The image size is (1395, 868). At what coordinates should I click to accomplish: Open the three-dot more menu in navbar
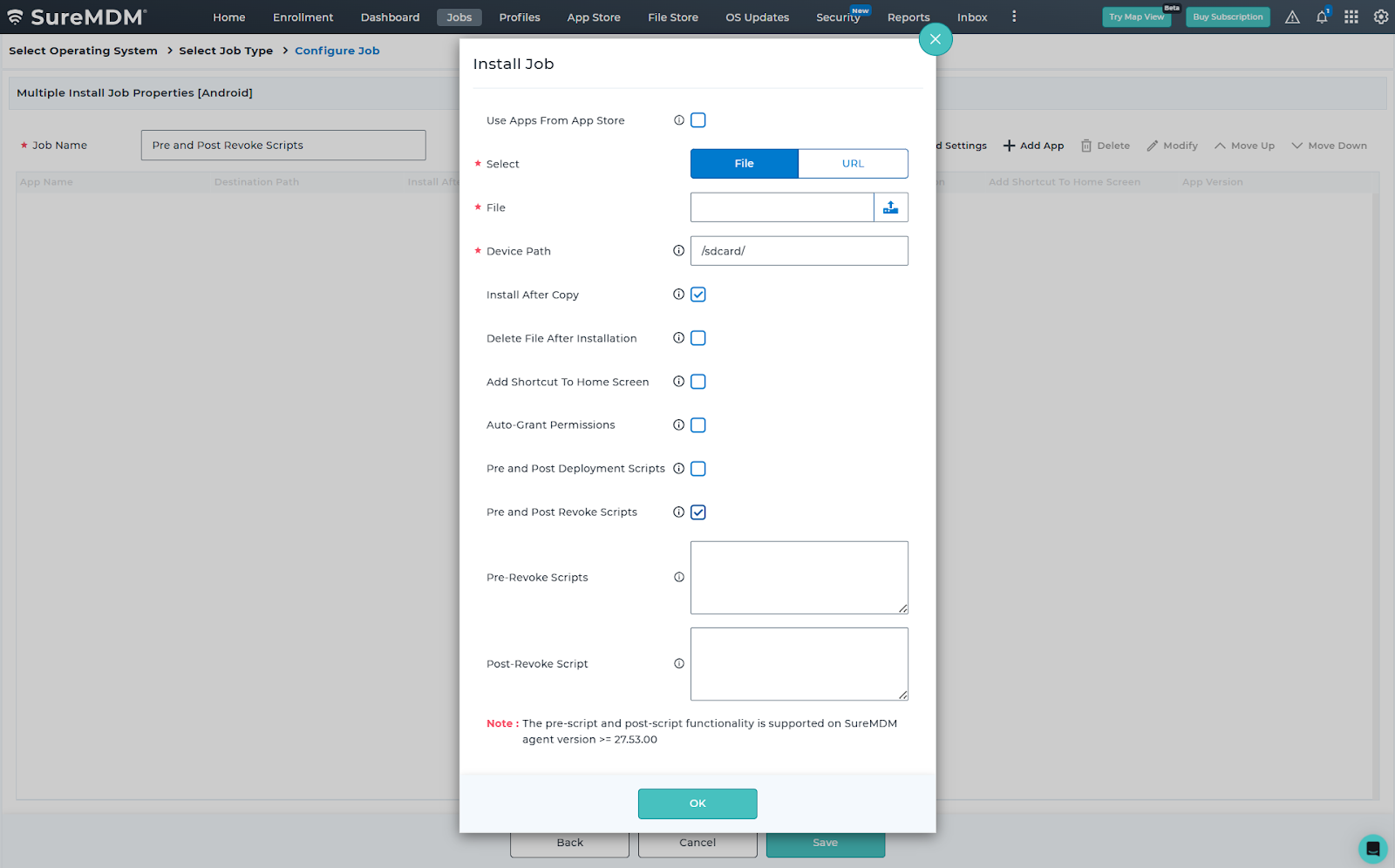click(1014, 17)
